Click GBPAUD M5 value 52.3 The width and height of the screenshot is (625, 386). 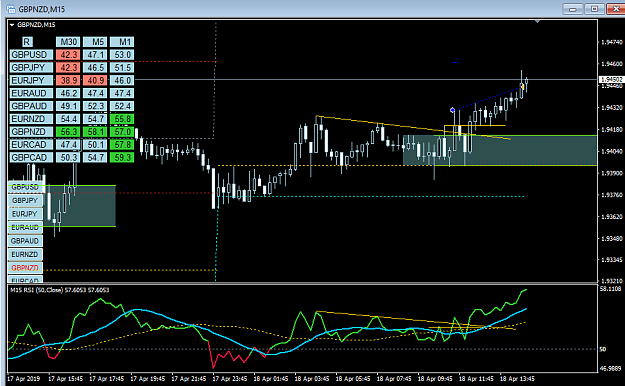95,106
